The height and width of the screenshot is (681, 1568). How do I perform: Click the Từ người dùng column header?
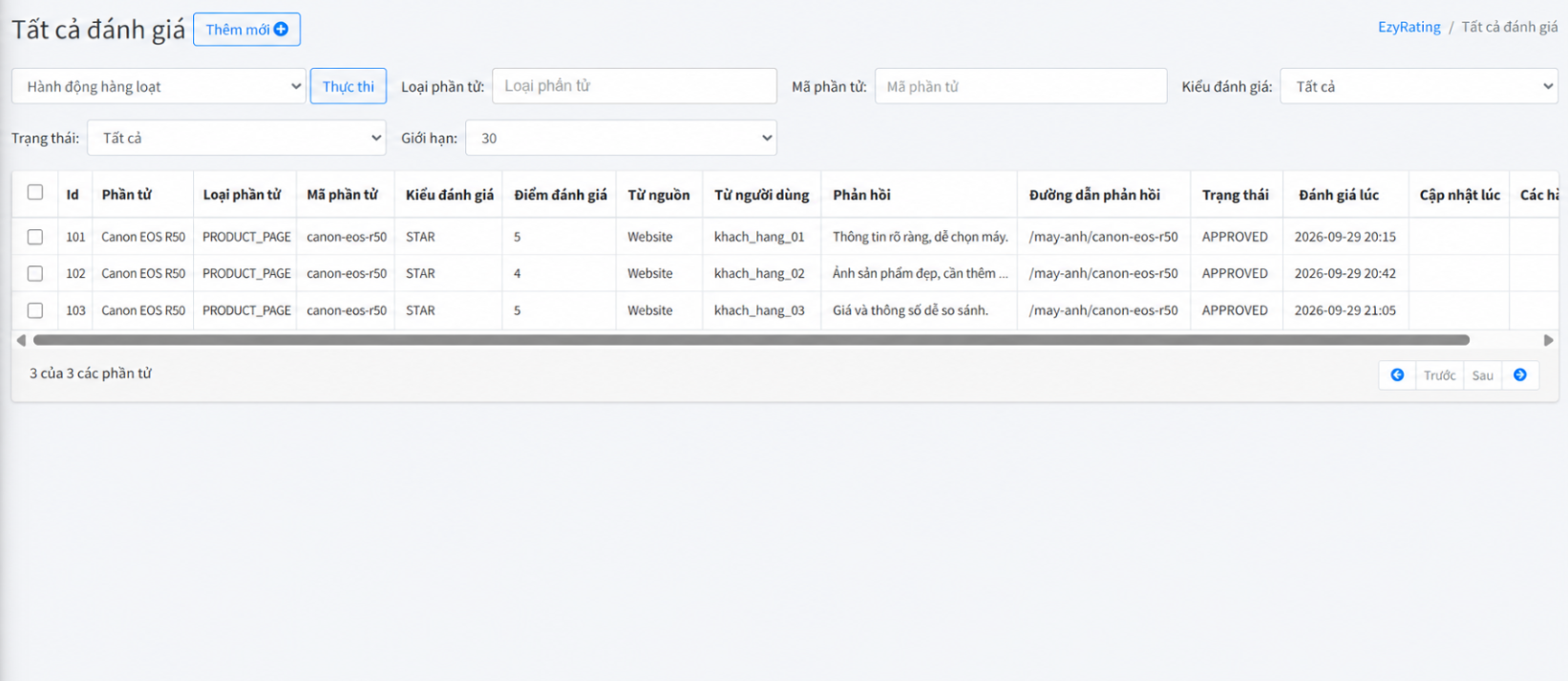pos(761,195)
